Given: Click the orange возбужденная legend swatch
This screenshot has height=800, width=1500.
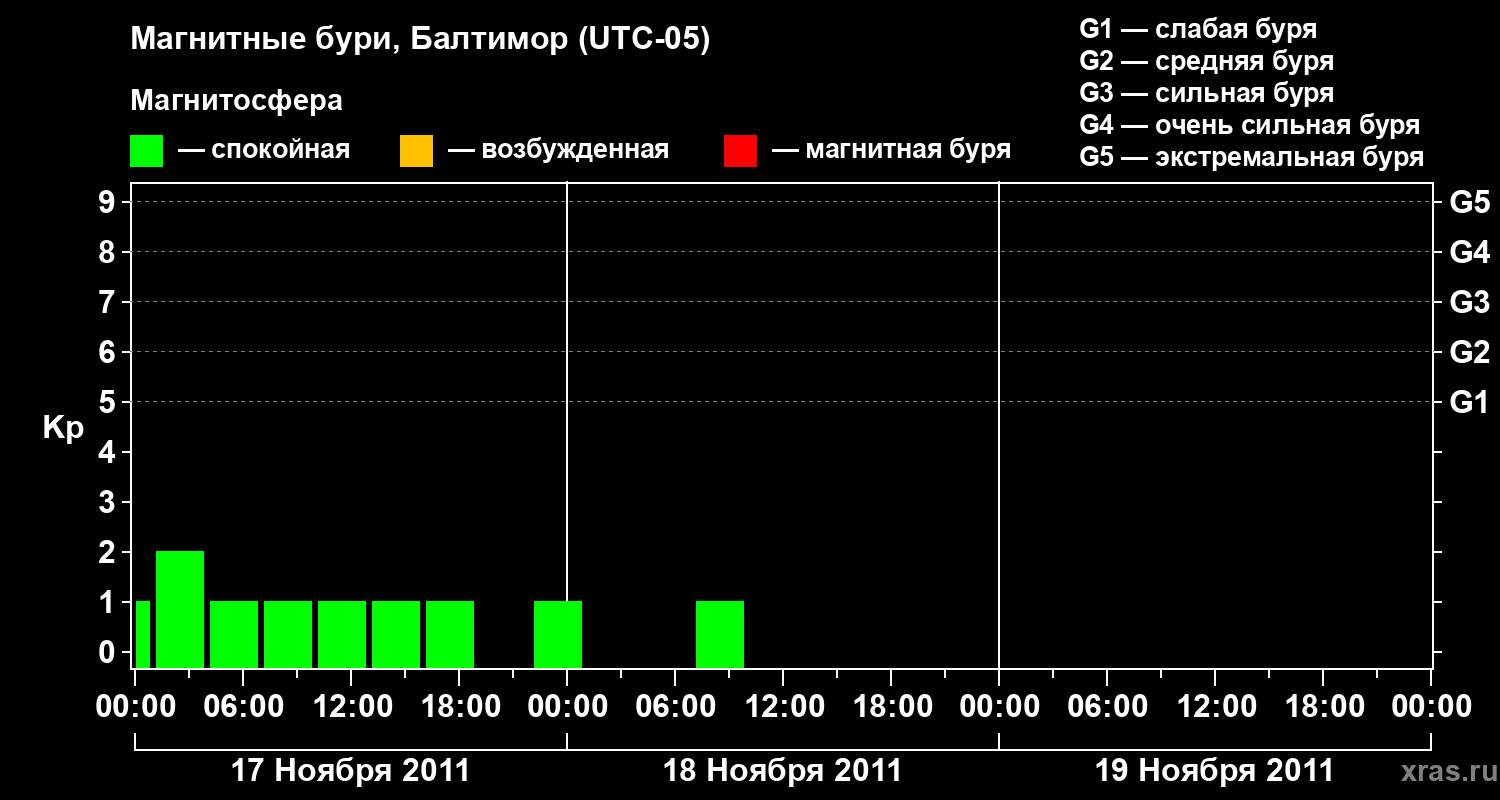Looking at the screenshot, I should (x=416, y=151).
